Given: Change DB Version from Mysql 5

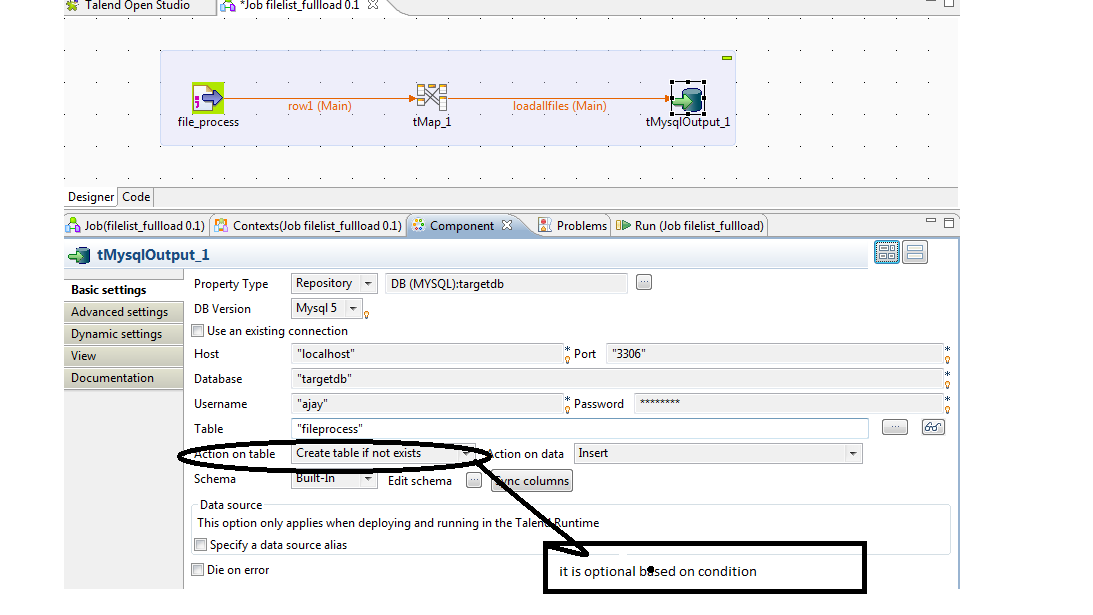Looking at the screenshot, I should click(352, 308).
